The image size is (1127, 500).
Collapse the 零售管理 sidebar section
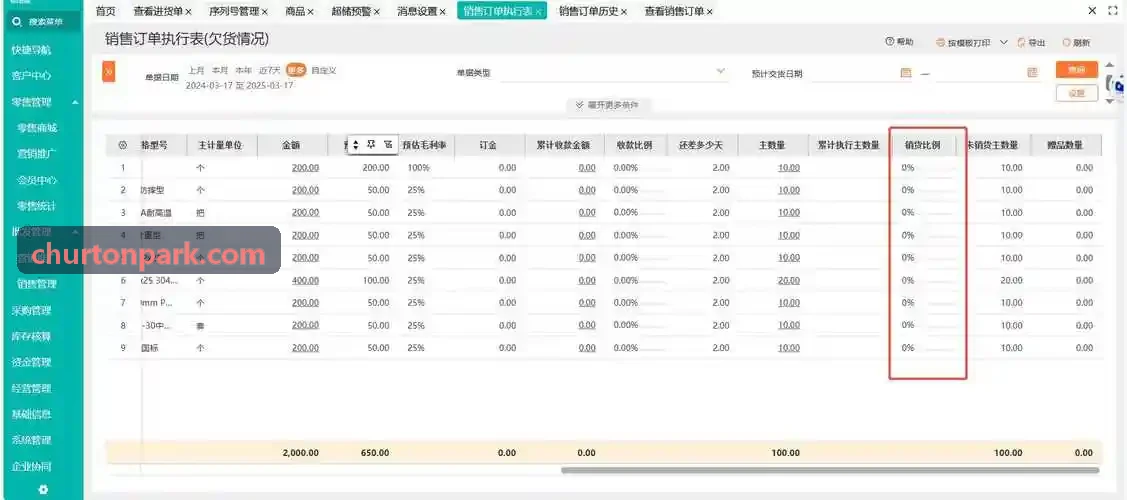pyautogui.click(x=75, y=103)
